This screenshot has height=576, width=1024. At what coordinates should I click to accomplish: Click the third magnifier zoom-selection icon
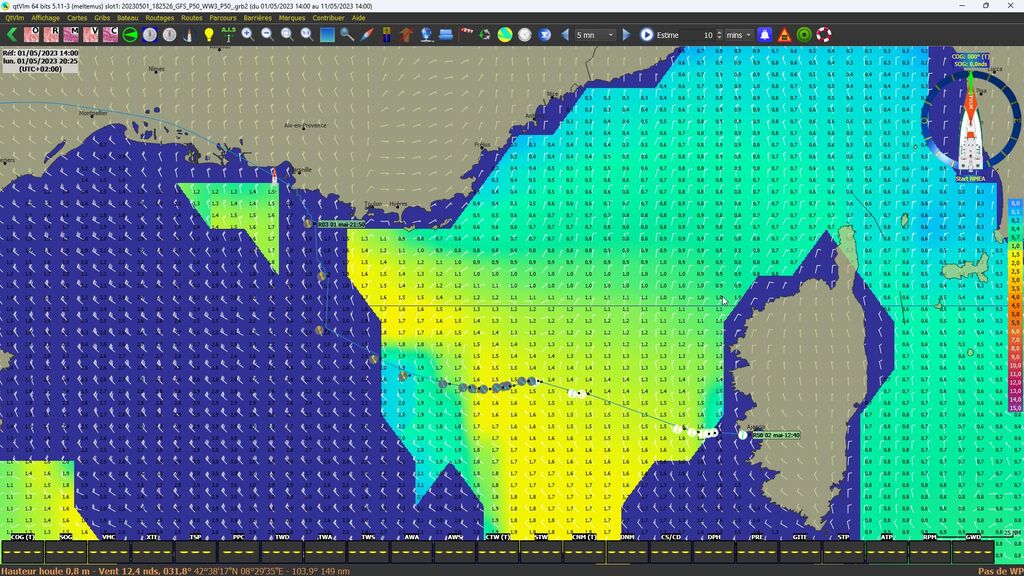(x=287, y=35)
